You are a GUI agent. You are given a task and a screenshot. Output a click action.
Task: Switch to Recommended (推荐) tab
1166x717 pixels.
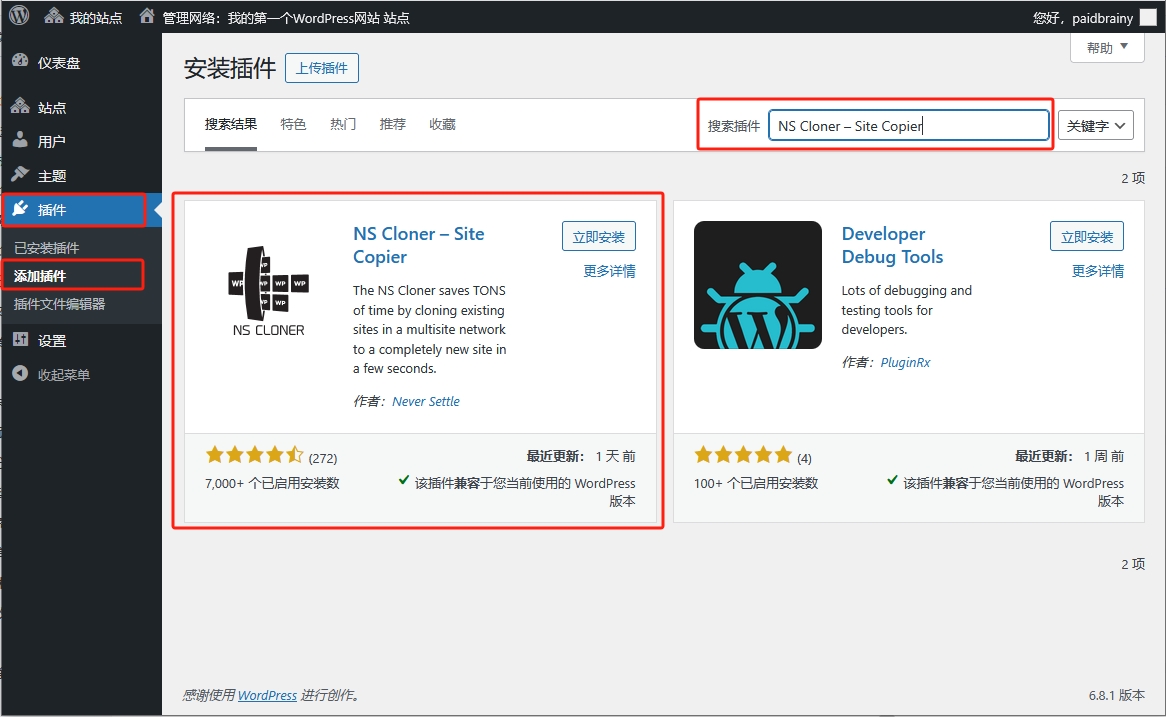pyautogui.click(x=393, y=124)
